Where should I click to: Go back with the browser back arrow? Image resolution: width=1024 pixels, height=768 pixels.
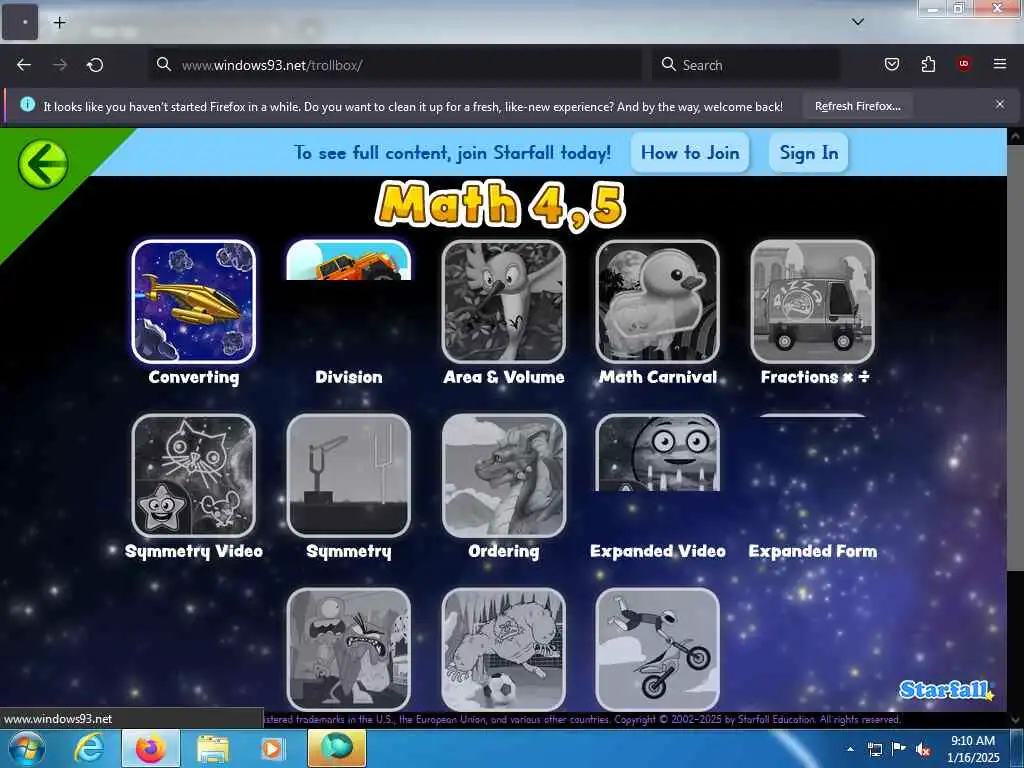(24, 65)
